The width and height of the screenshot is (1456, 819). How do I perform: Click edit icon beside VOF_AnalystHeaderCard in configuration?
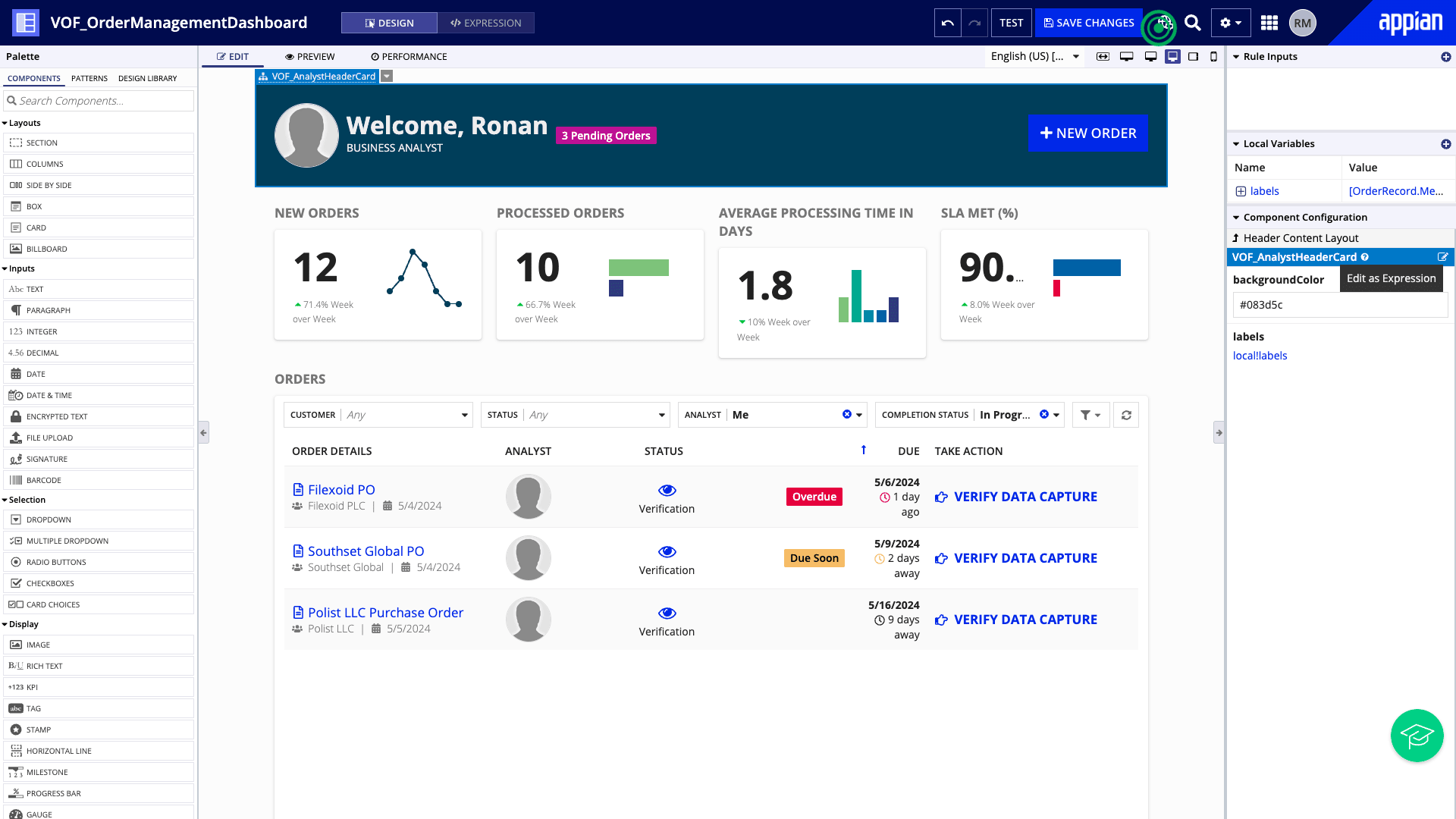(x=1442, y=257)
